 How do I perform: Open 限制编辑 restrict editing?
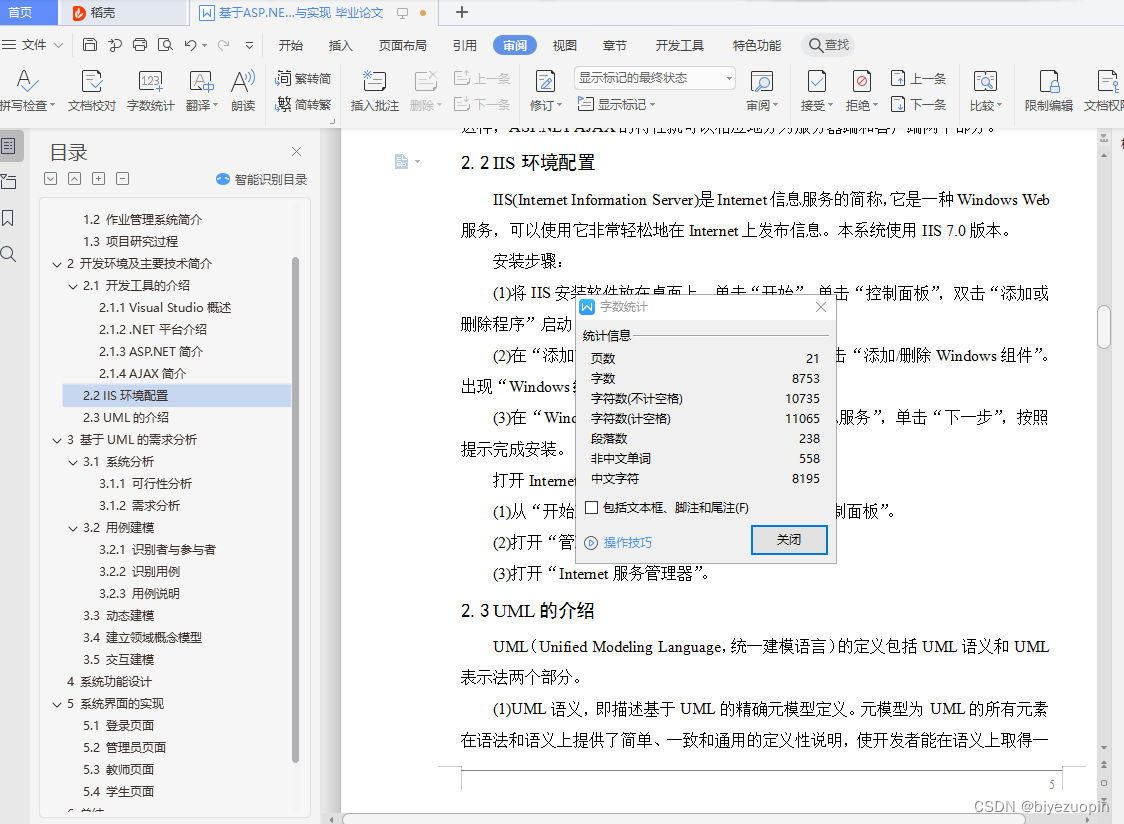point(1049,90)
